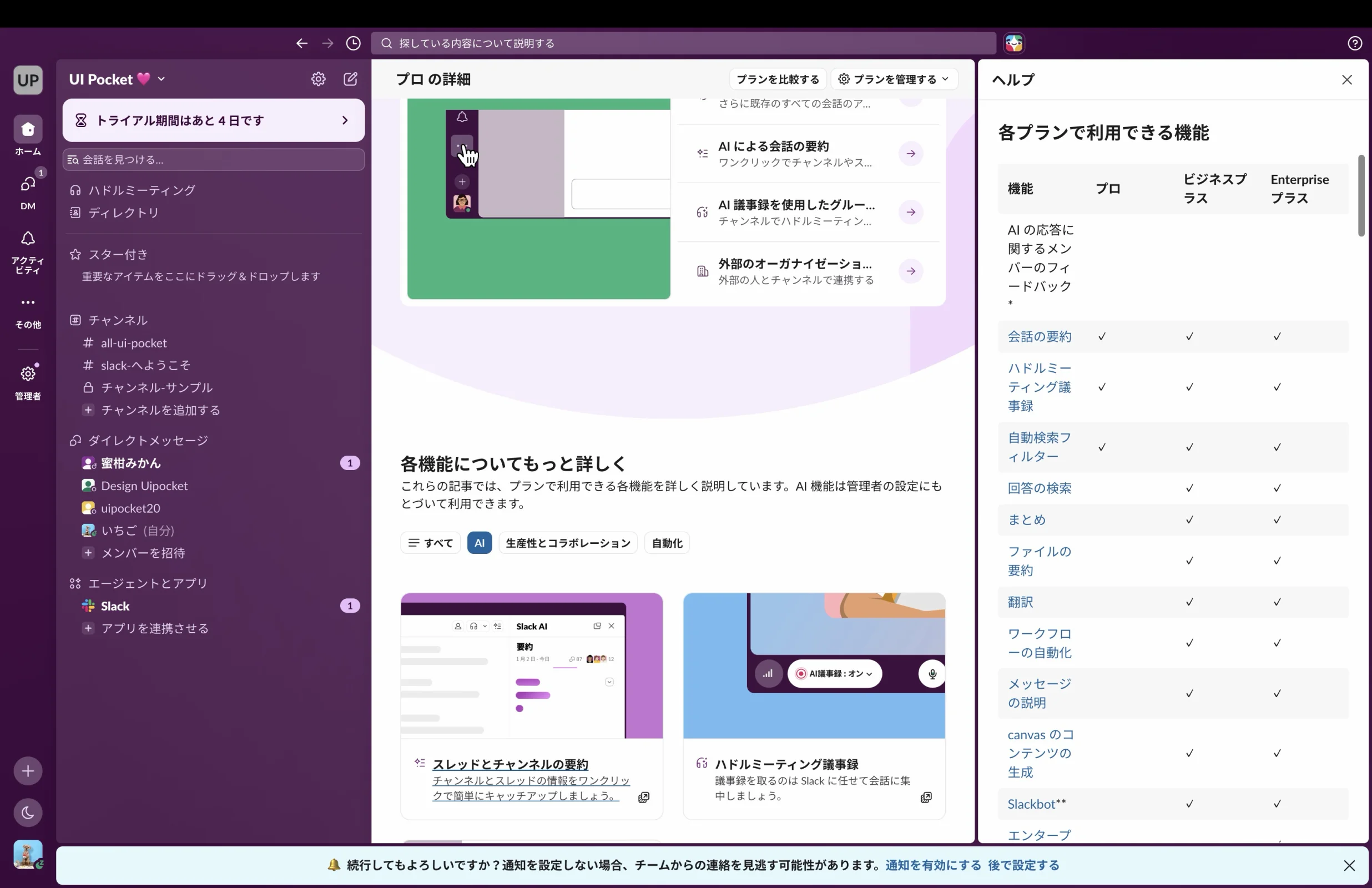Open external link icon on ハドルミーティング議事録 card
The width and height of the screenshot is (1372, 888).
[x=926, y=798]
